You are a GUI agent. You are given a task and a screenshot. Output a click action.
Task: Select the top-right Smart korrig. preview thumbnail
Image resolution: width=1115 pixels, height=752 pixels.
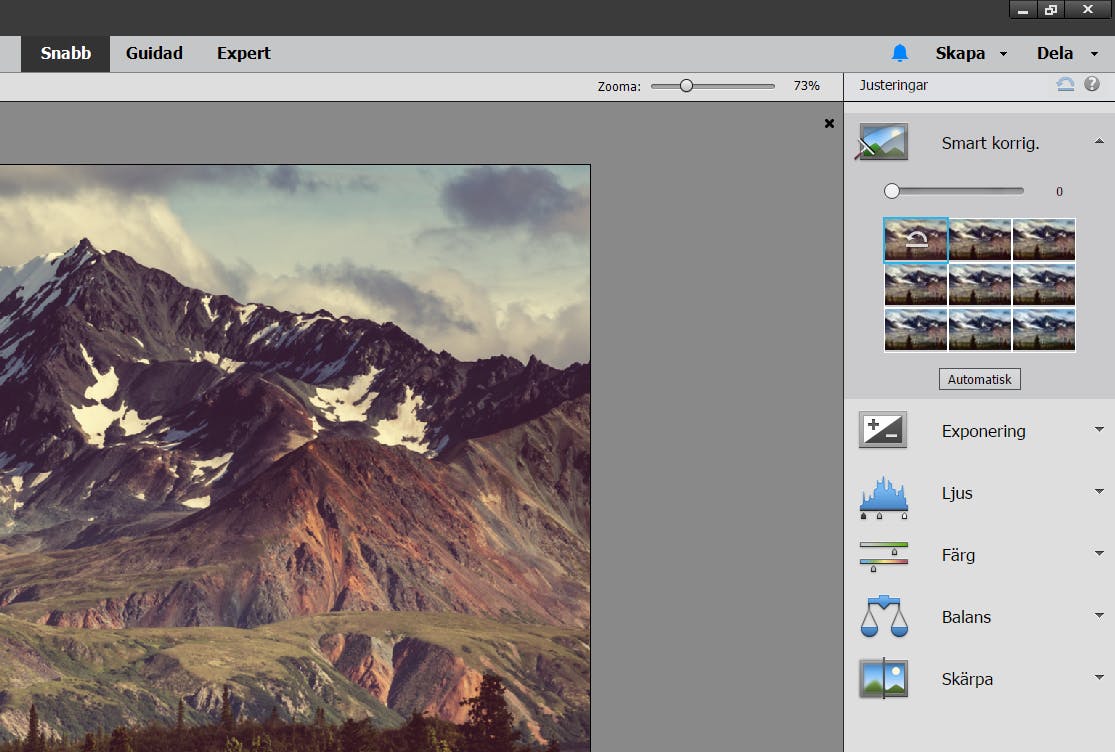click(1044, 240)
